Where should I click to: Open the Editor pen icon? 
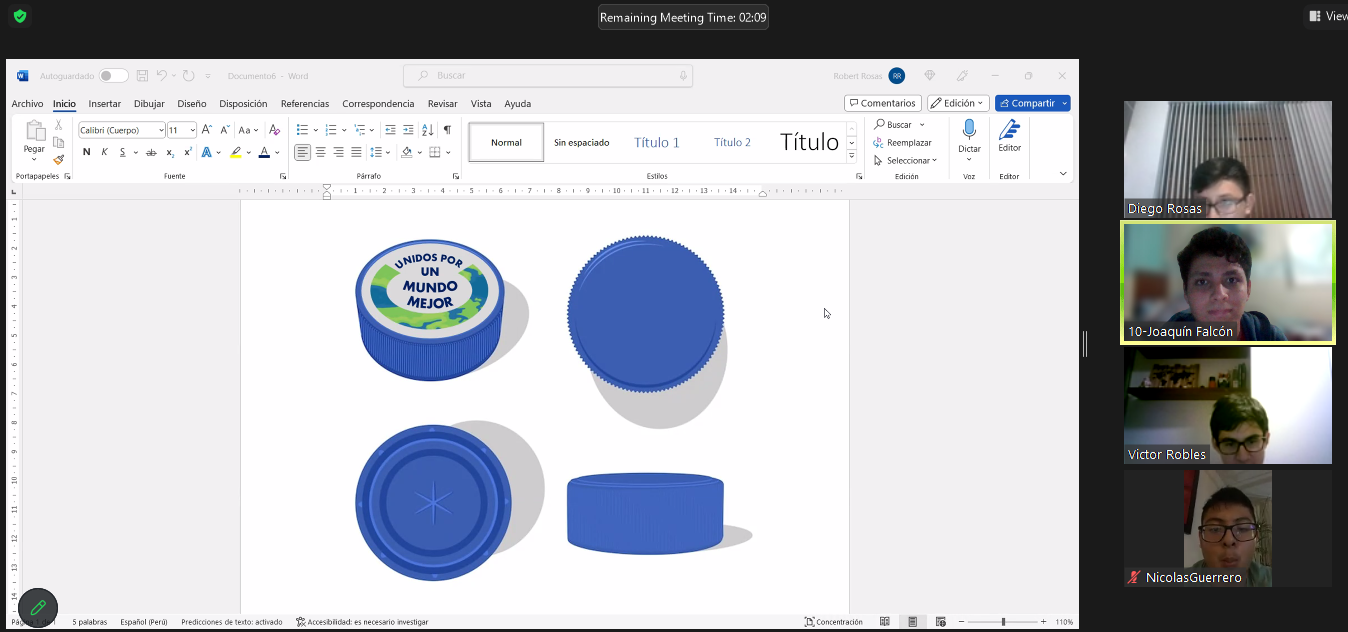[1010, 131]
